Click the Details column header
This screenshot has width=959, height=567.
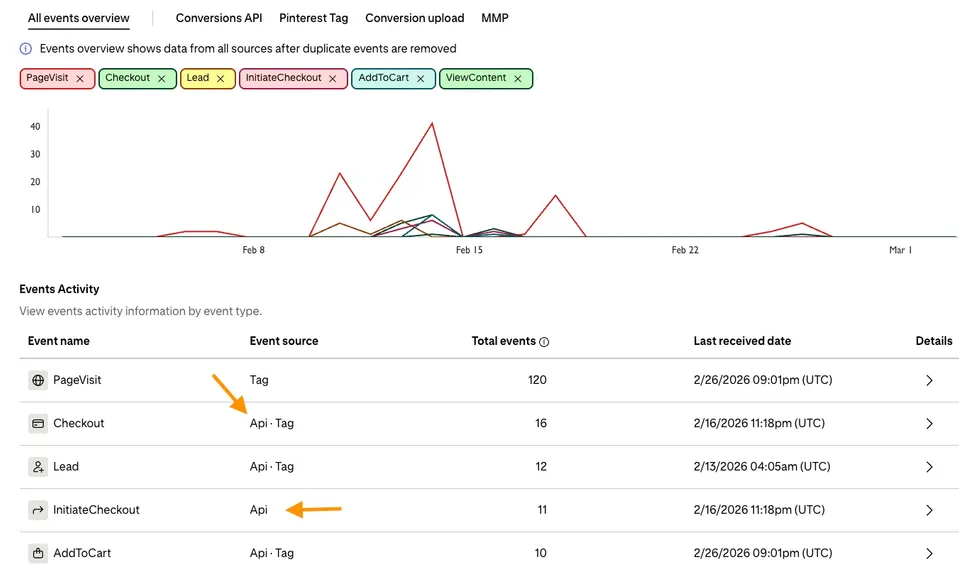pyautogui.click(x=934, y=341)
